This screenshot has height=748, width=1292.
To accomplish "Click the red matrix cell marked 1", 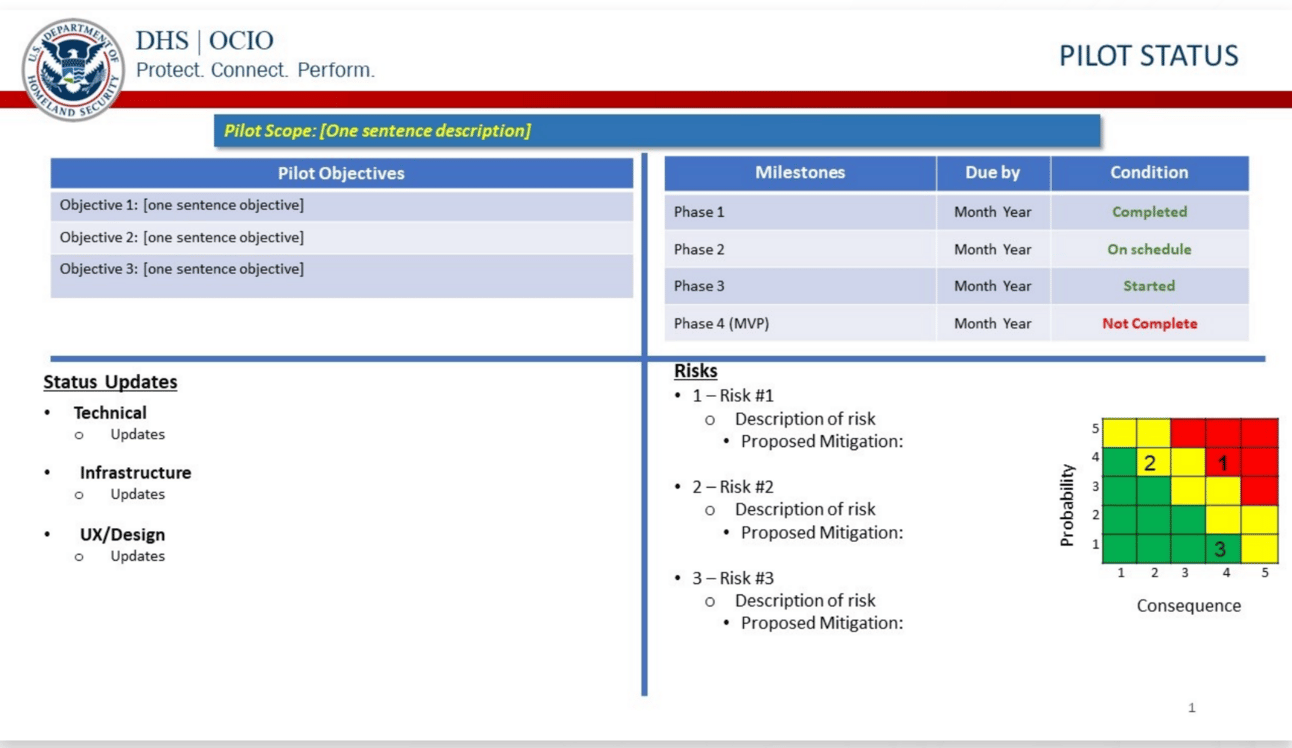I will pyautogui.click(x=1223, y=462).
